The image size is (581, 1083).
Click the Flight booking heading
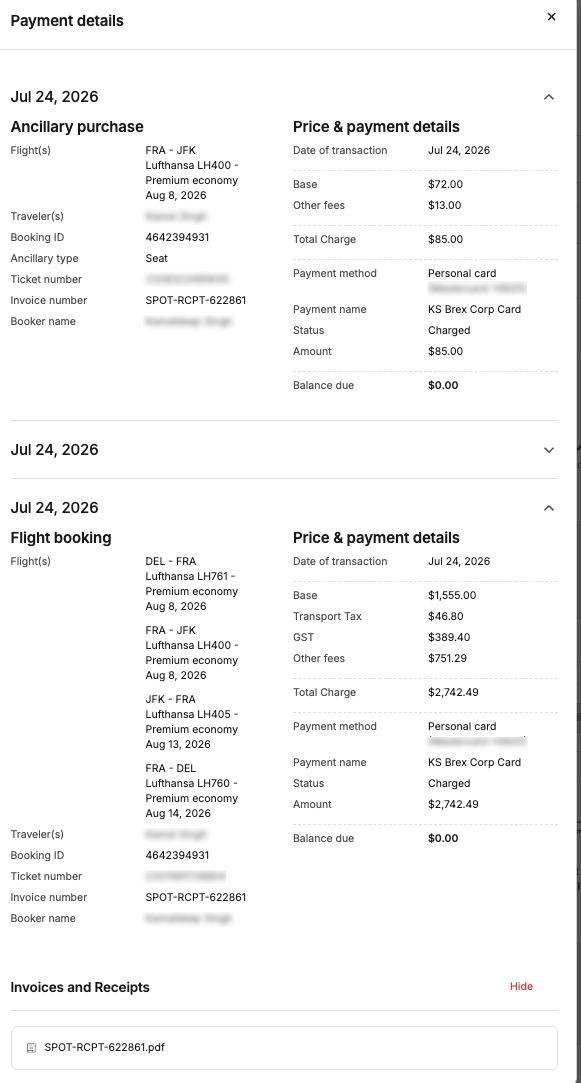tap(61, 538)
